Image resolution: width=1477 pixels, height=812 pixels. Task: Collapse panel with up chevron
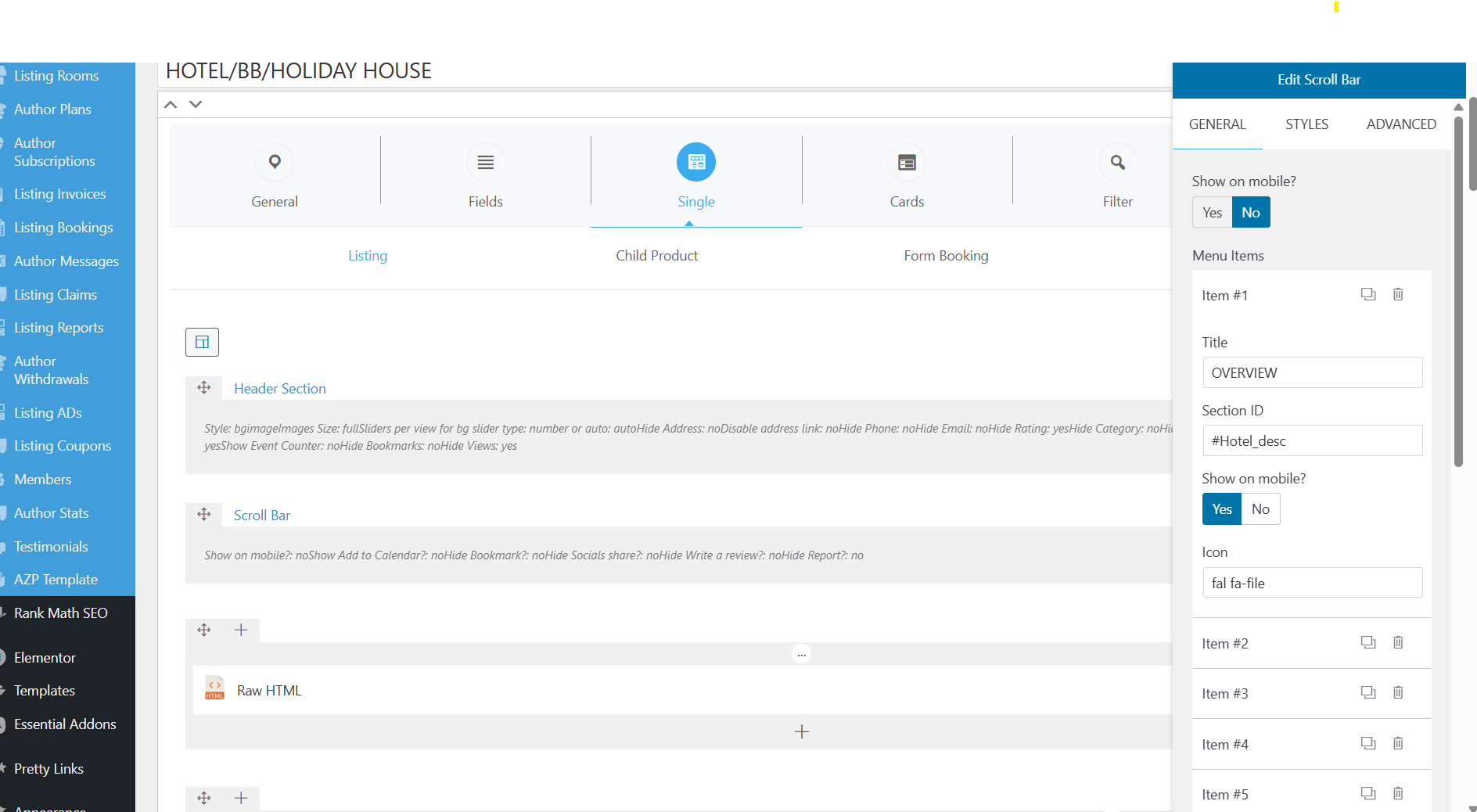tap(171, 104)
